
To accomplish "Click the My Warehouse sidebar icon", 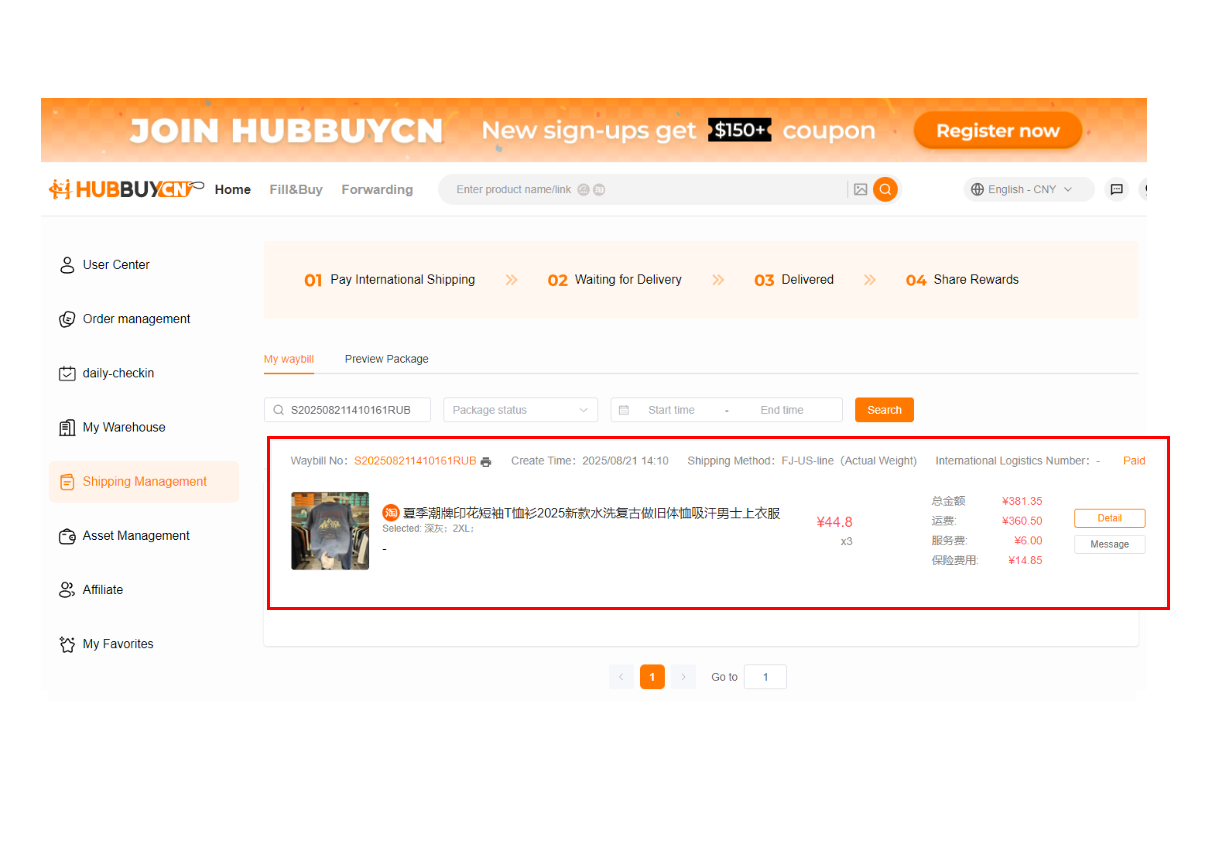I will 67,428.
